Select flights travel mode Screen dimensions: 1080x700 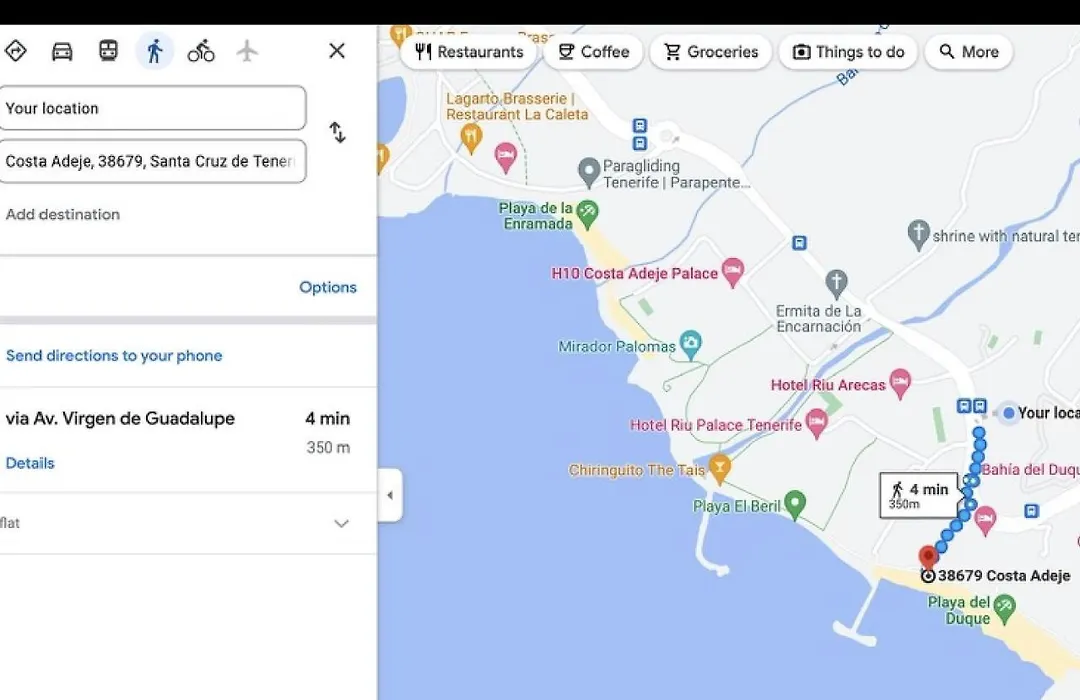tap(247, 51)
